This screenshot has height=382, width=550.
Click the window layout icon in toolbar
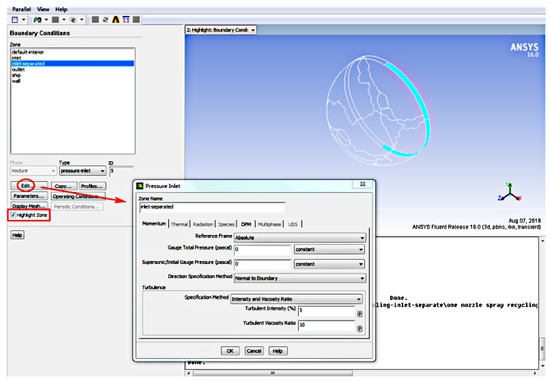15,20
